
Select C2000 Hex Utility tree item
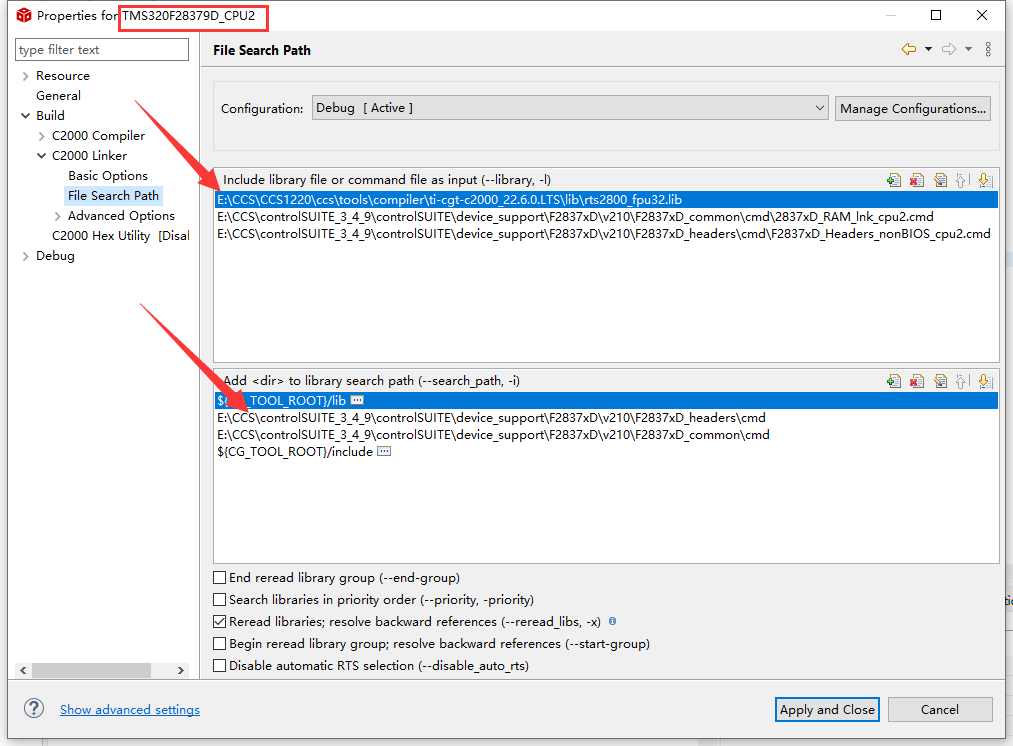121,236
